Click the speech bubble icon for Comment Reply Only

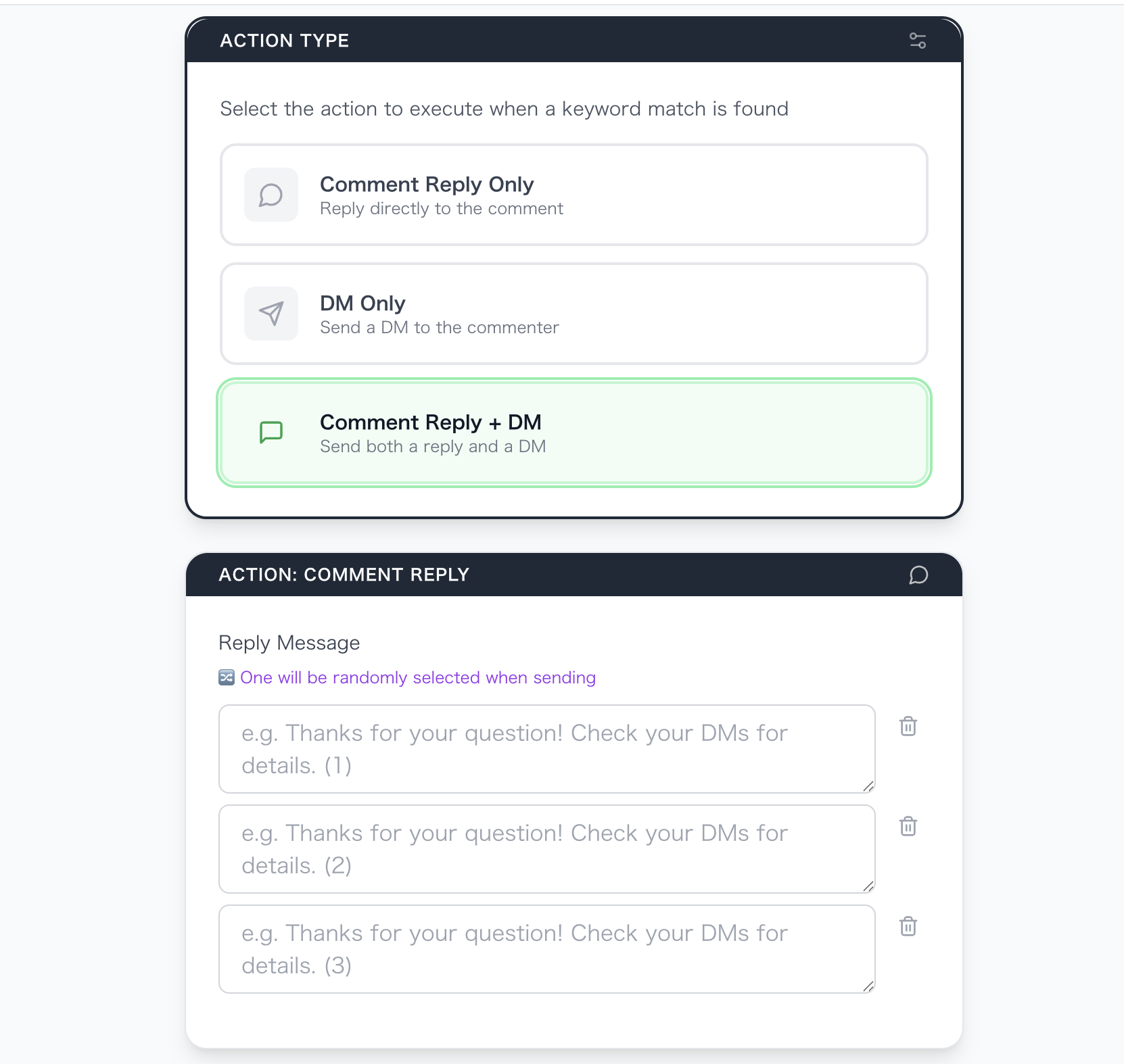pos(271,195)
